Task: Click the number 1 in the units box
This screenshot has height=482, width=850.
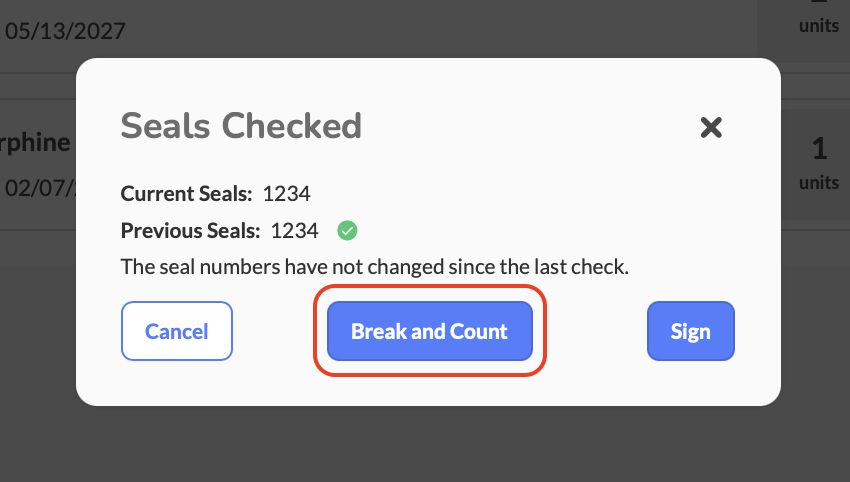Action: click(819, 150)
